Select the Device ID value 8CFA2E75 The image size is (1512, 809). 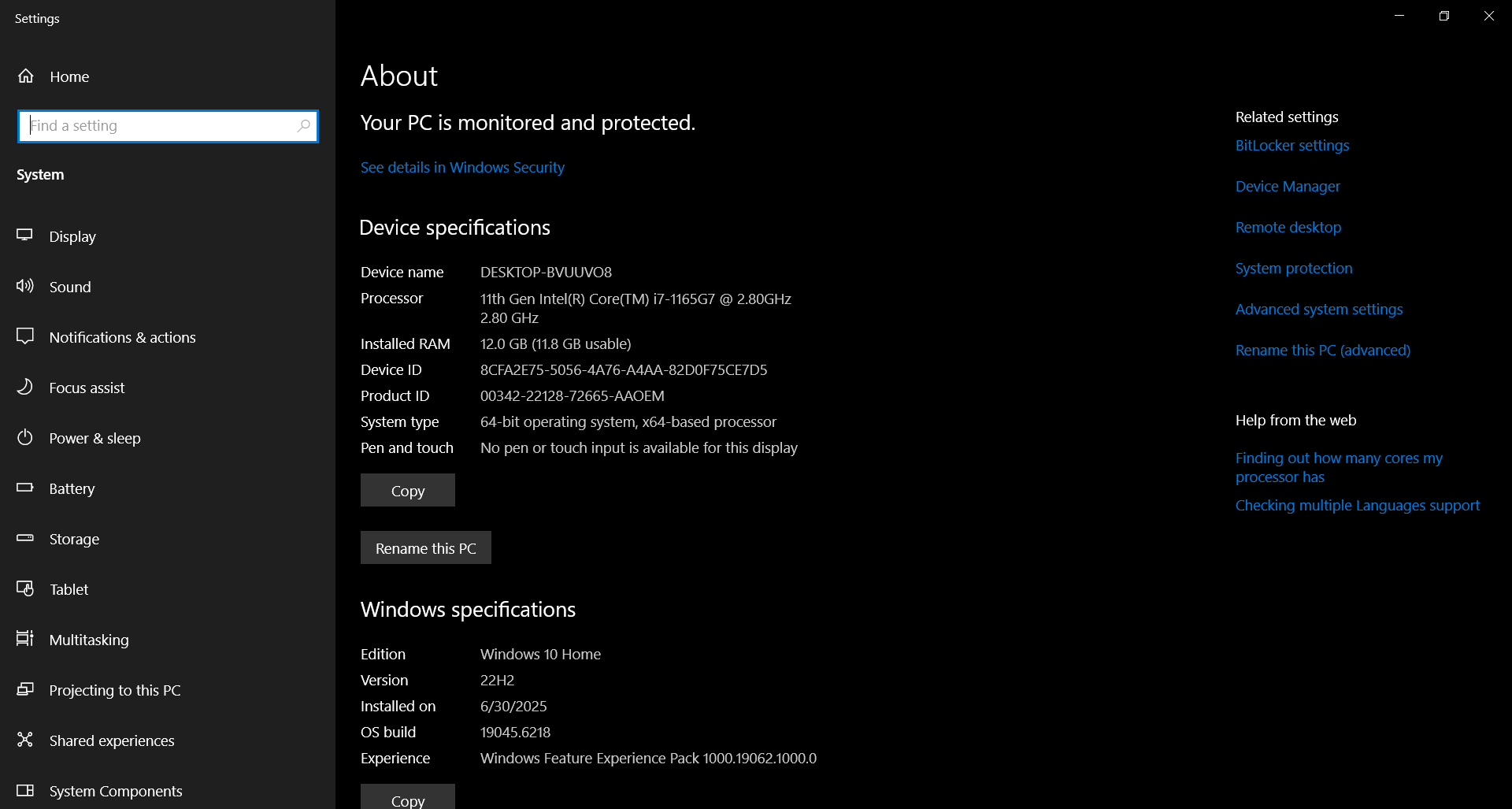click(624, 370)
